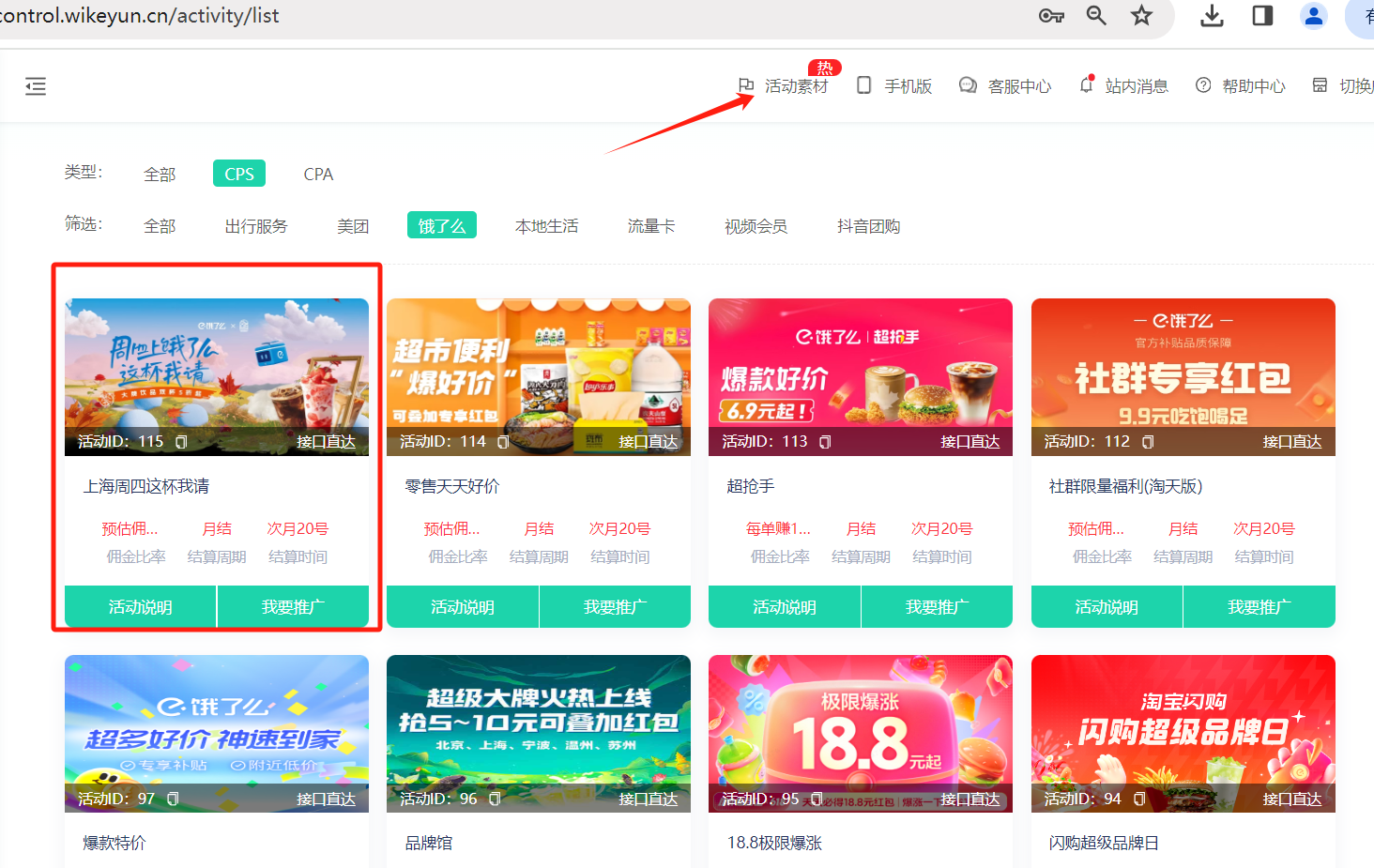Open the 爆款好价 6.9元起 banner thumbnail
This screenshot has width=1374, height=868.
click(861, 377)
